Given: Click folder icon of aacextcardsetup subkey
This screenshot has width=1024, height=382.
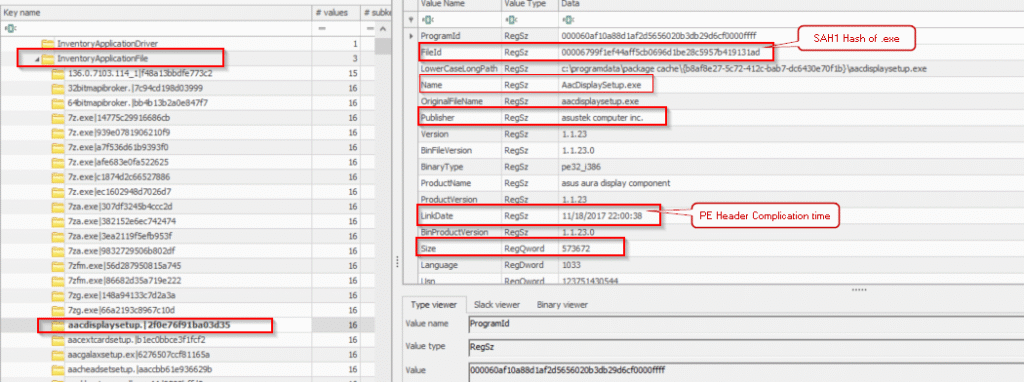Looking at the screenshot, I should [x=57, y=340].
